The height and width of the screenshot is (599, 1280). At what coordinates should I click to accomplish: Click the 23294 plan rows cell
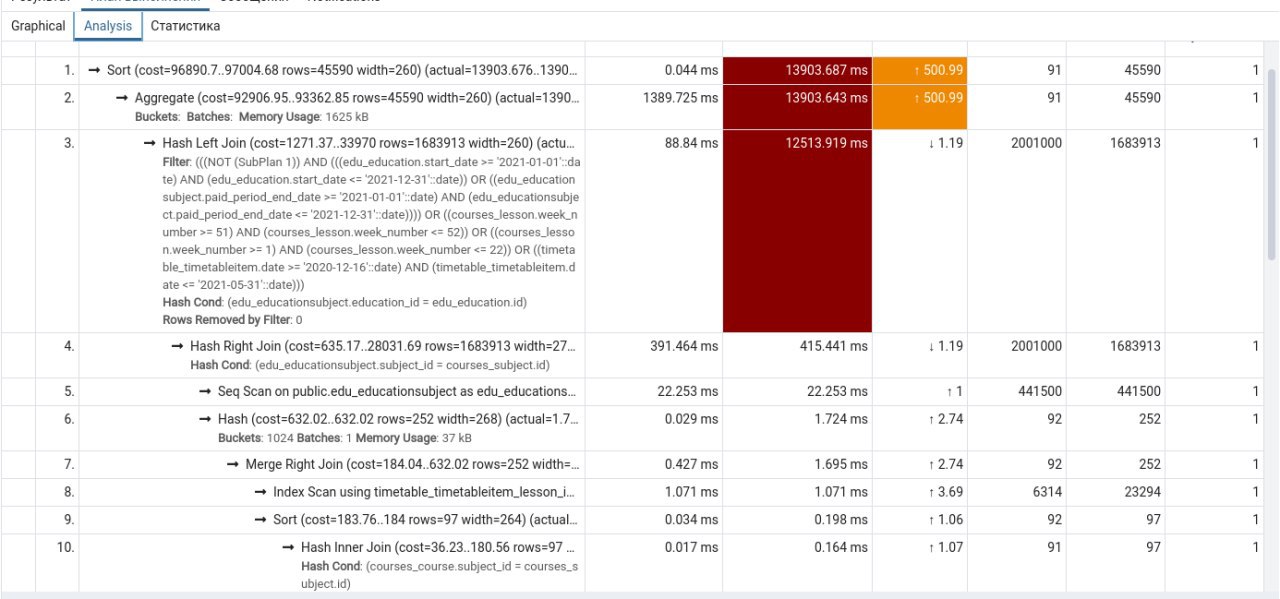coord(1115,492)
